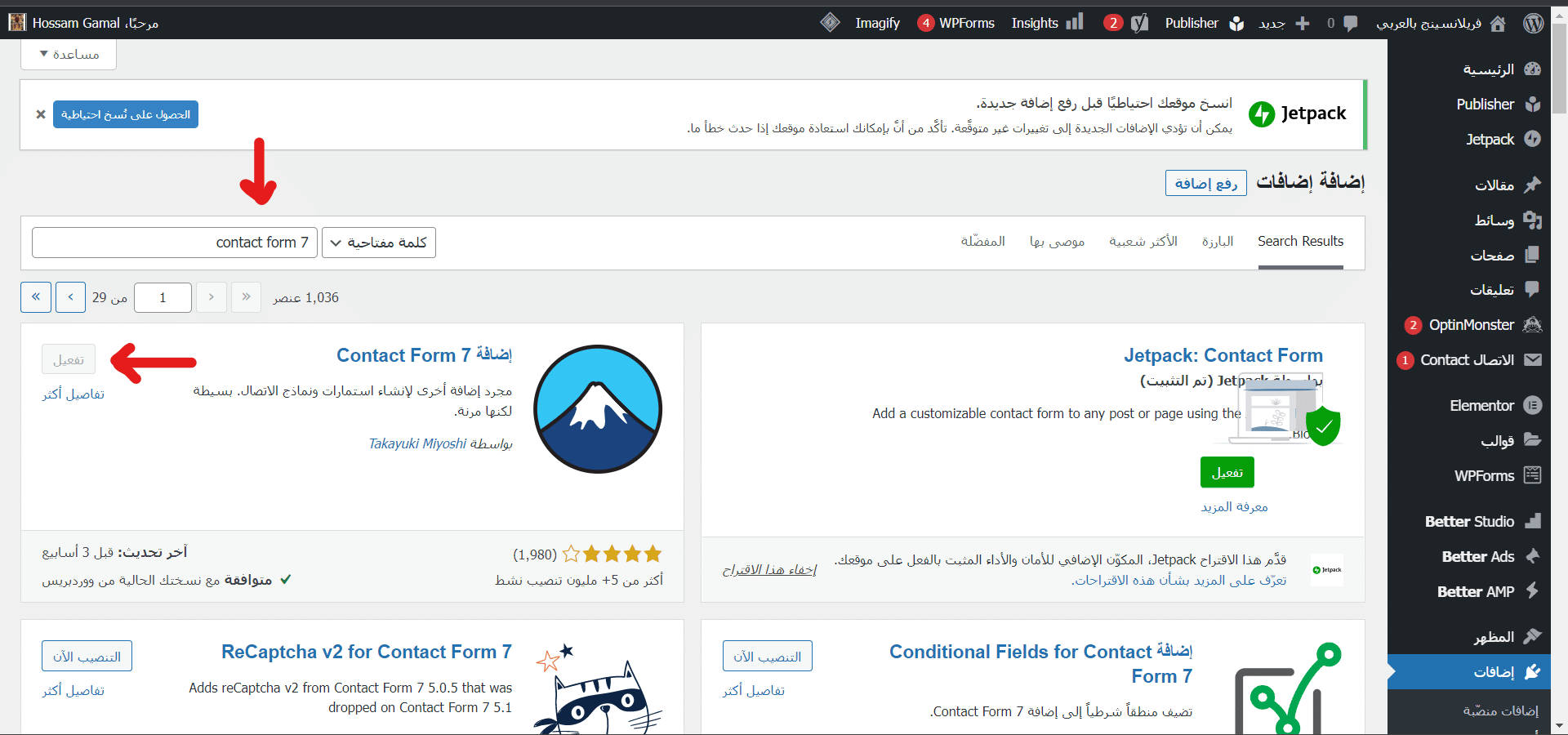Click Learn more معرفة المزيد link
This screenshot has height=735, width=1568.
coord(1234,507)
